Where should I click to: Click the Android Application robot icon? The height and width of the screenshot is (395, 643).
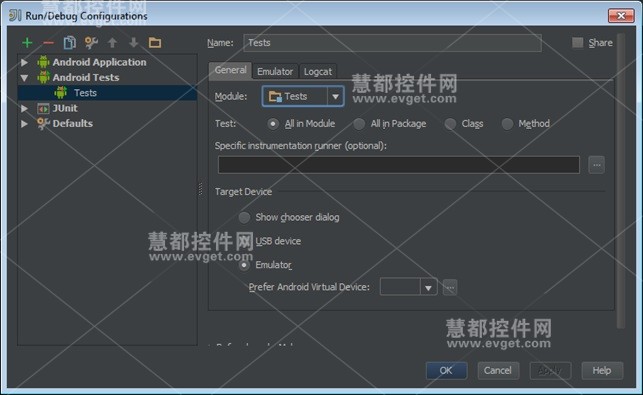[43, 62]
